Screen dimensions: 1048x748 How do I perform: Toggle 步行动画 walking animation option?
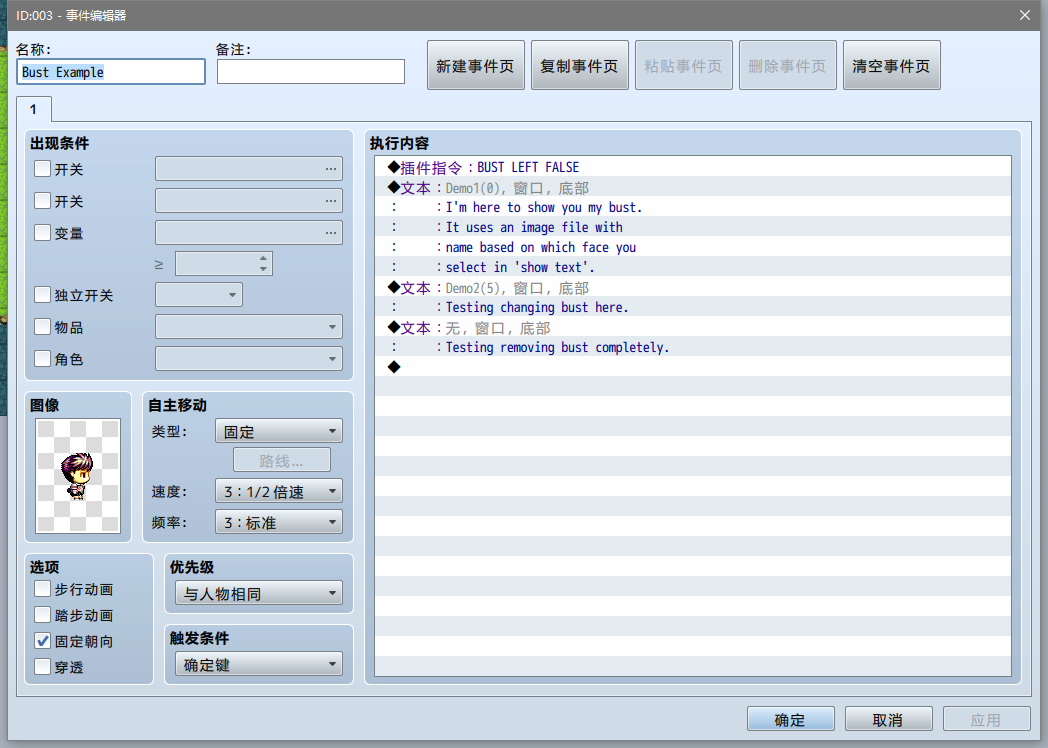pos(42,589)
